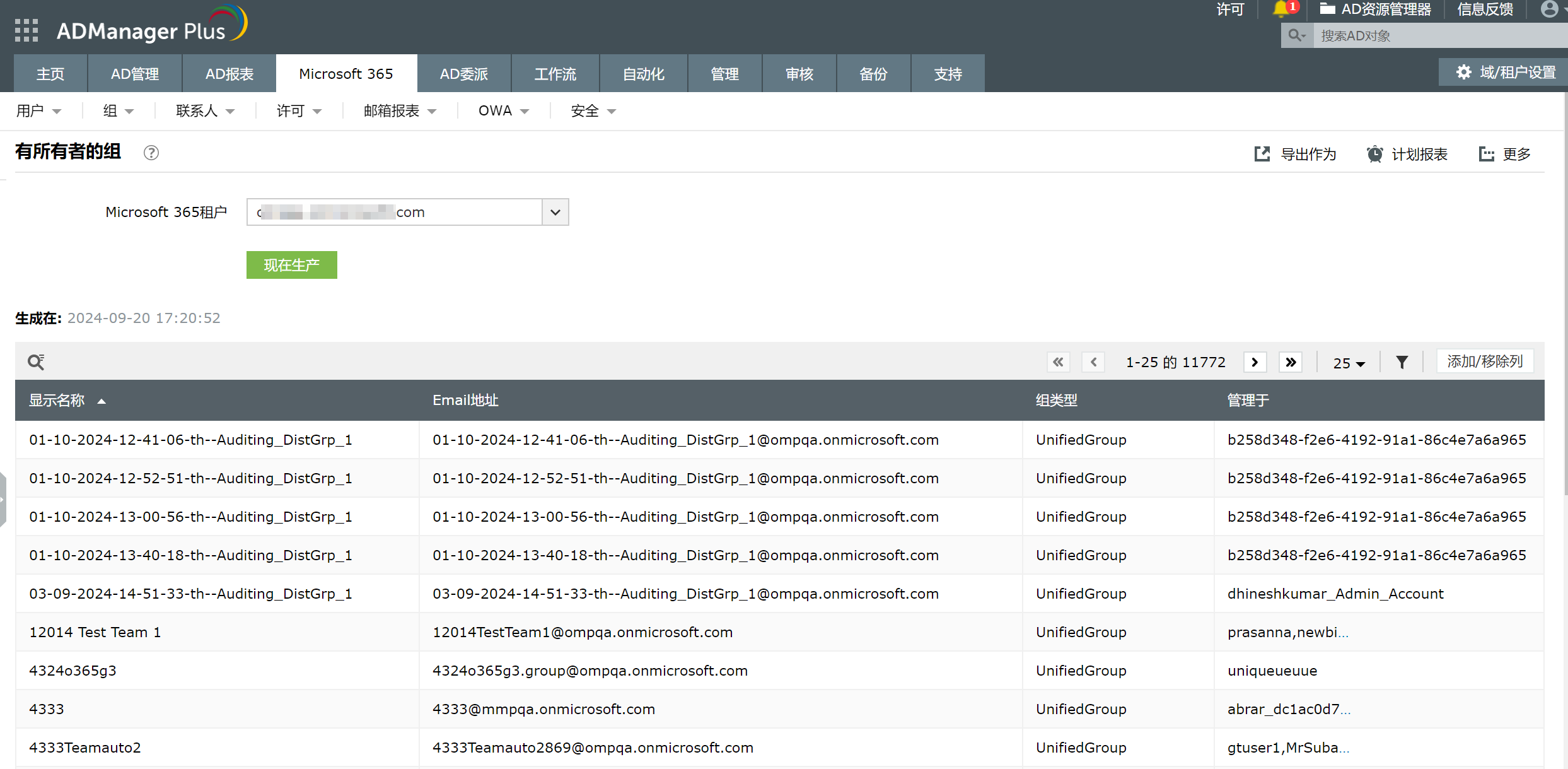The width and height of the screenshot is (1568, 769).
Task: Click the help question mark icon
Action: pos(151,153)
